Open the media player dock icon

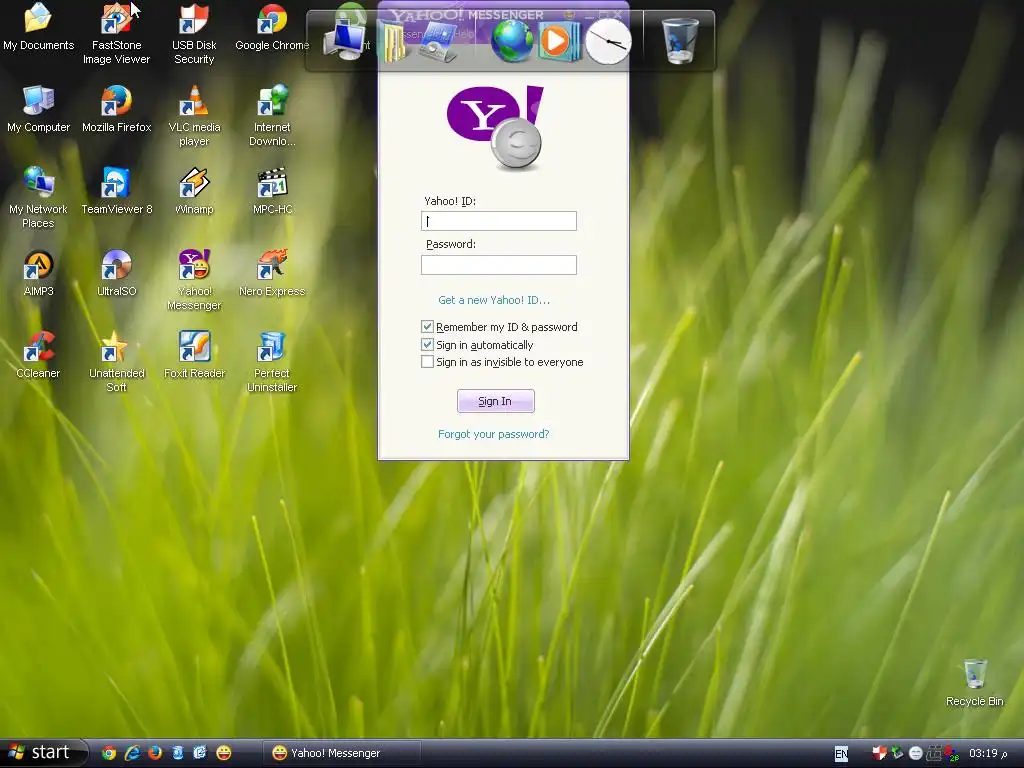pyautogui.click(x=558, y=41)
